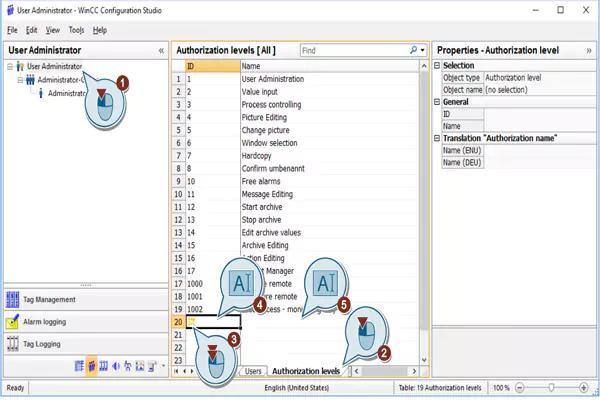
Task: Open the Edit menu
Action: 31,30
